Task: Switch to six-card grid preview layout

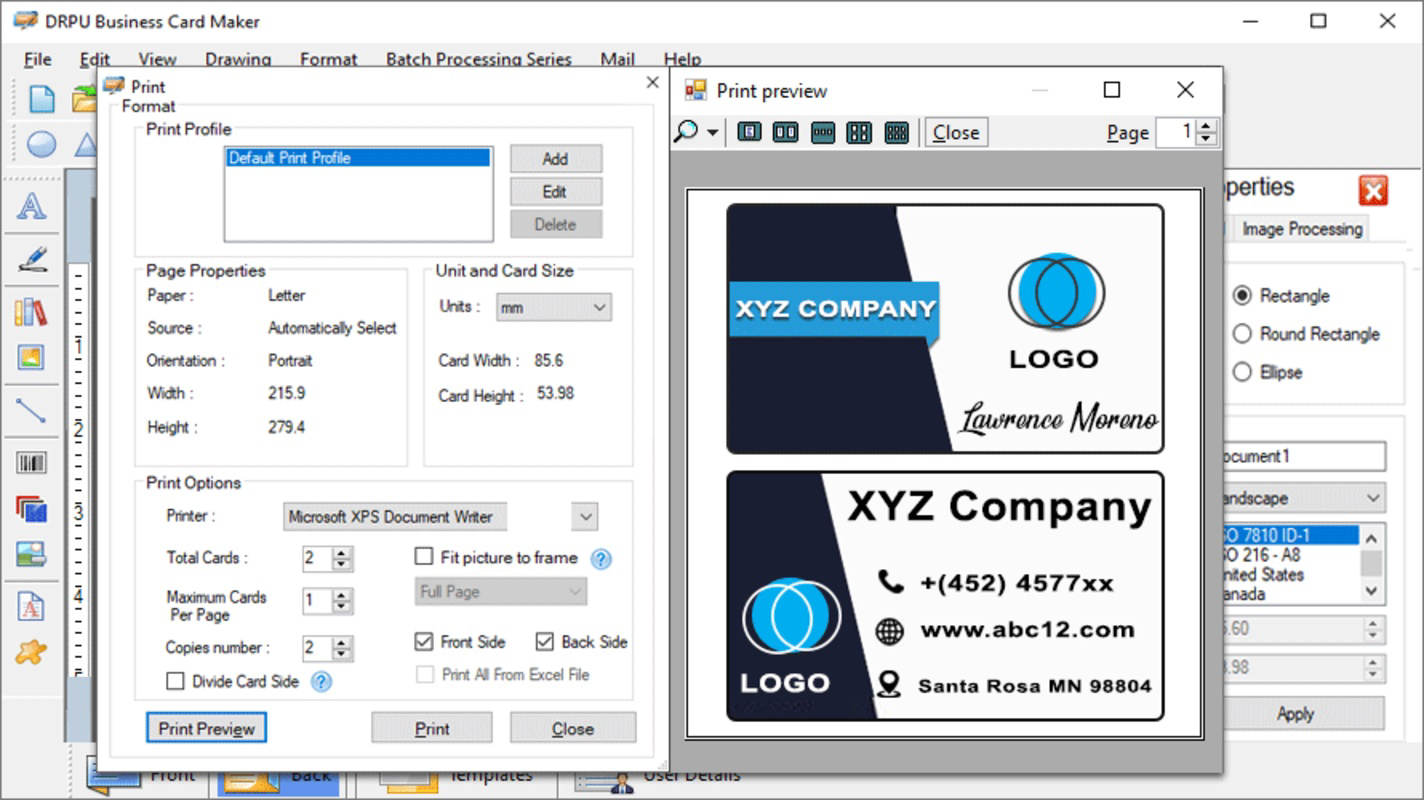Action: tap(896, 131)
